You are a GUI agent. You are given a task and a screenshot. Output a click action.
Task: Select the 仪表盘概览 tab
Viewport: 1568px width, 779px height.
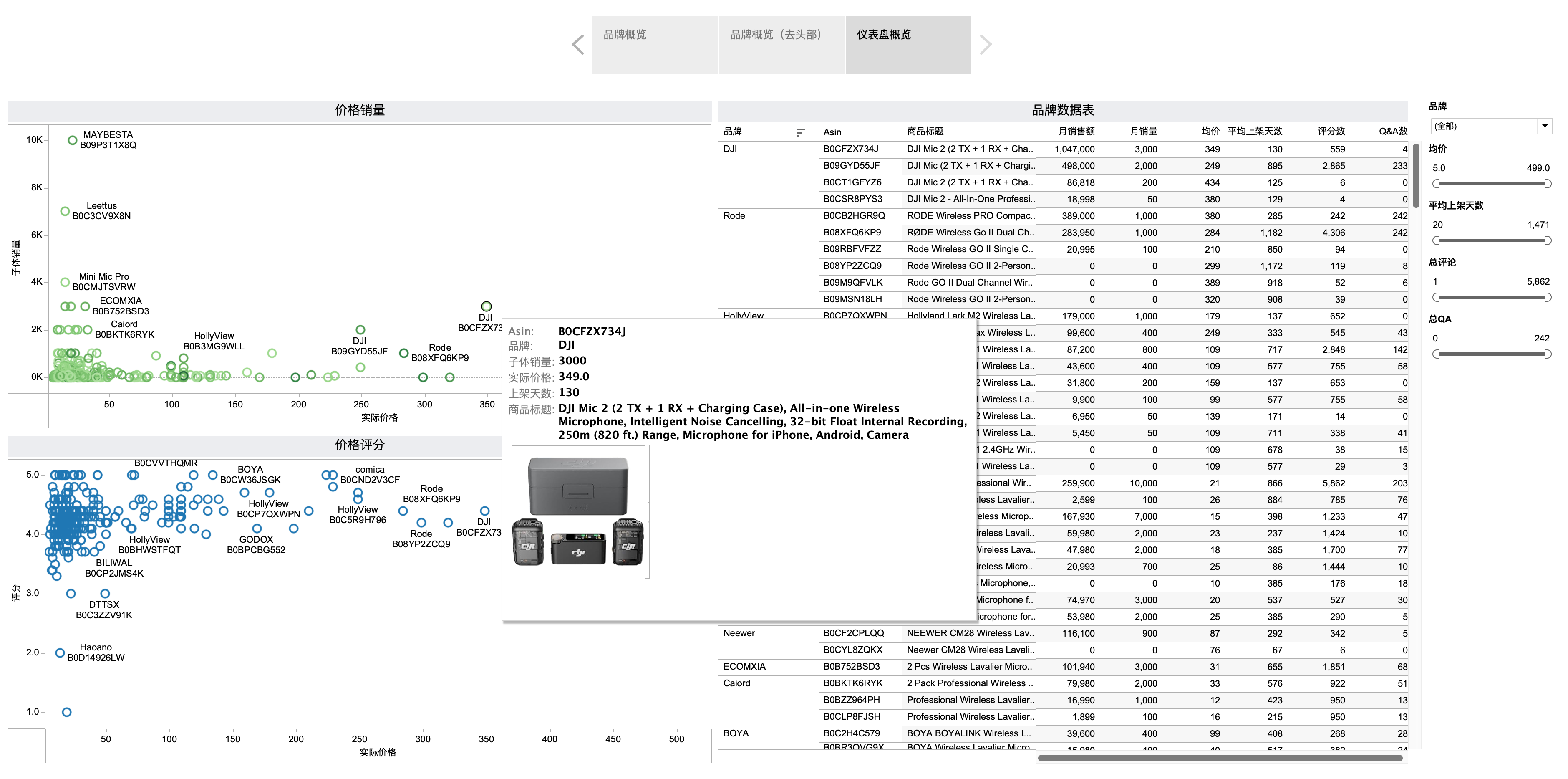click(909, 45)
